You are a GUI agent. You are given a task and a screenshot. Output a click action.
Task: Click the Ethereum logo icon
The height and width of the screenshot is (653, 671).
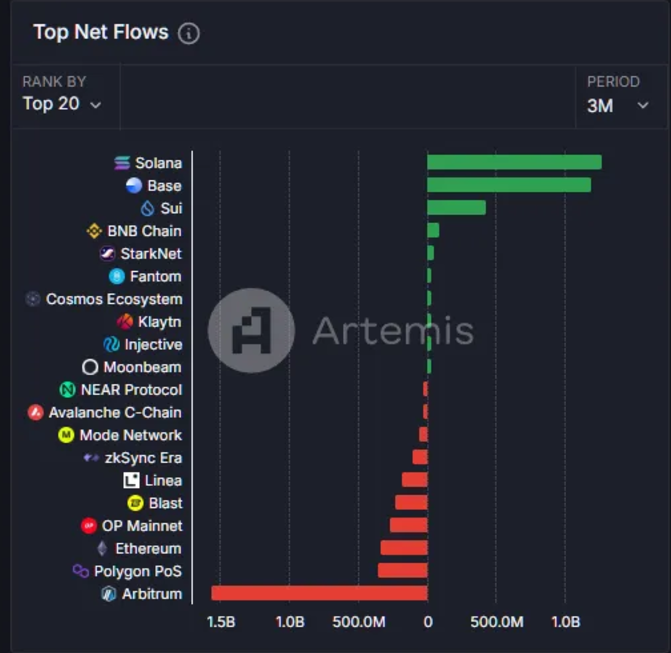(x=102, y=548)
